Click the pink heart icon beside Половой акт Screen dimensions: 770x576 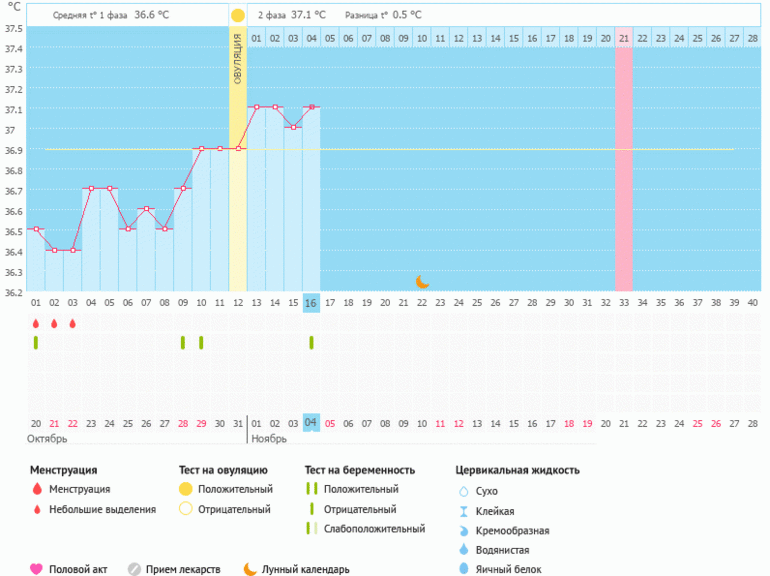click(37, 569)
